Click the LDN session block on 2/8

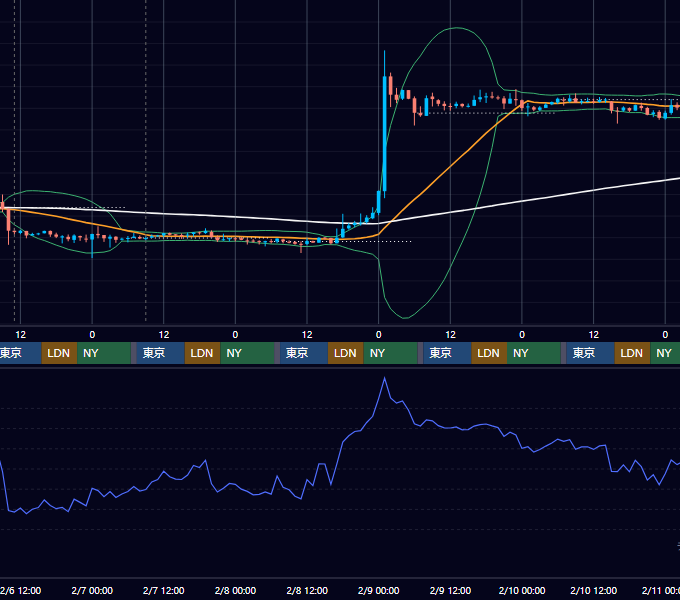pyautogui.click(x=346, y=353)
